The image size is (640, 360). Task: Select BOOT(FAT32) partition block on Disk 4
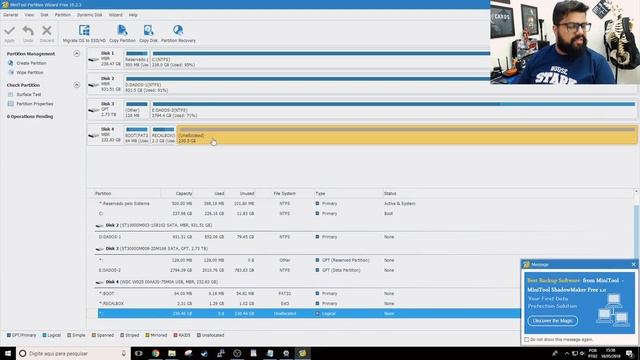pos(137,135)
